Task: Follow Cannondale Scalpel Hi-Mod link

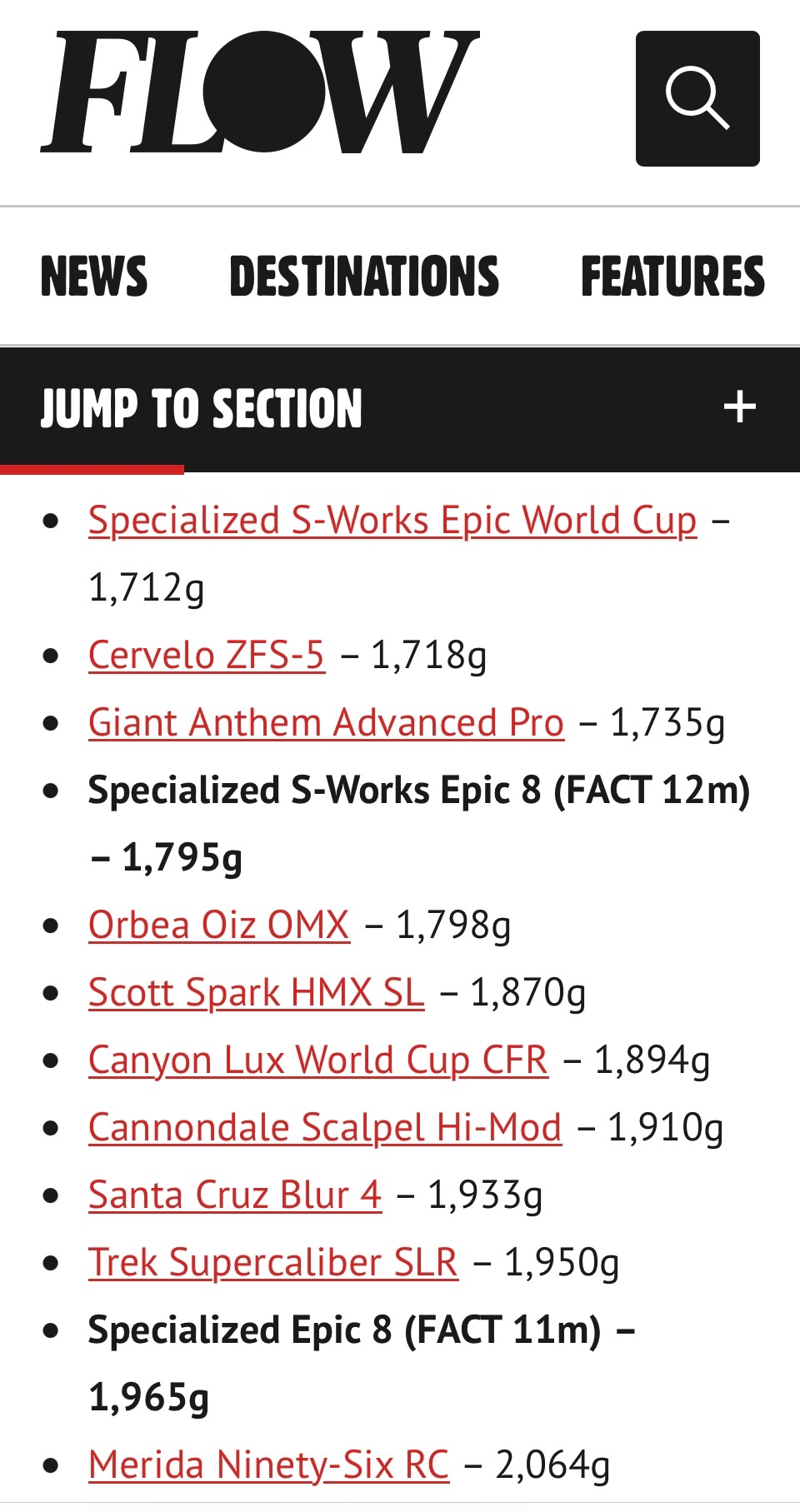Action: coord(325,1128)
